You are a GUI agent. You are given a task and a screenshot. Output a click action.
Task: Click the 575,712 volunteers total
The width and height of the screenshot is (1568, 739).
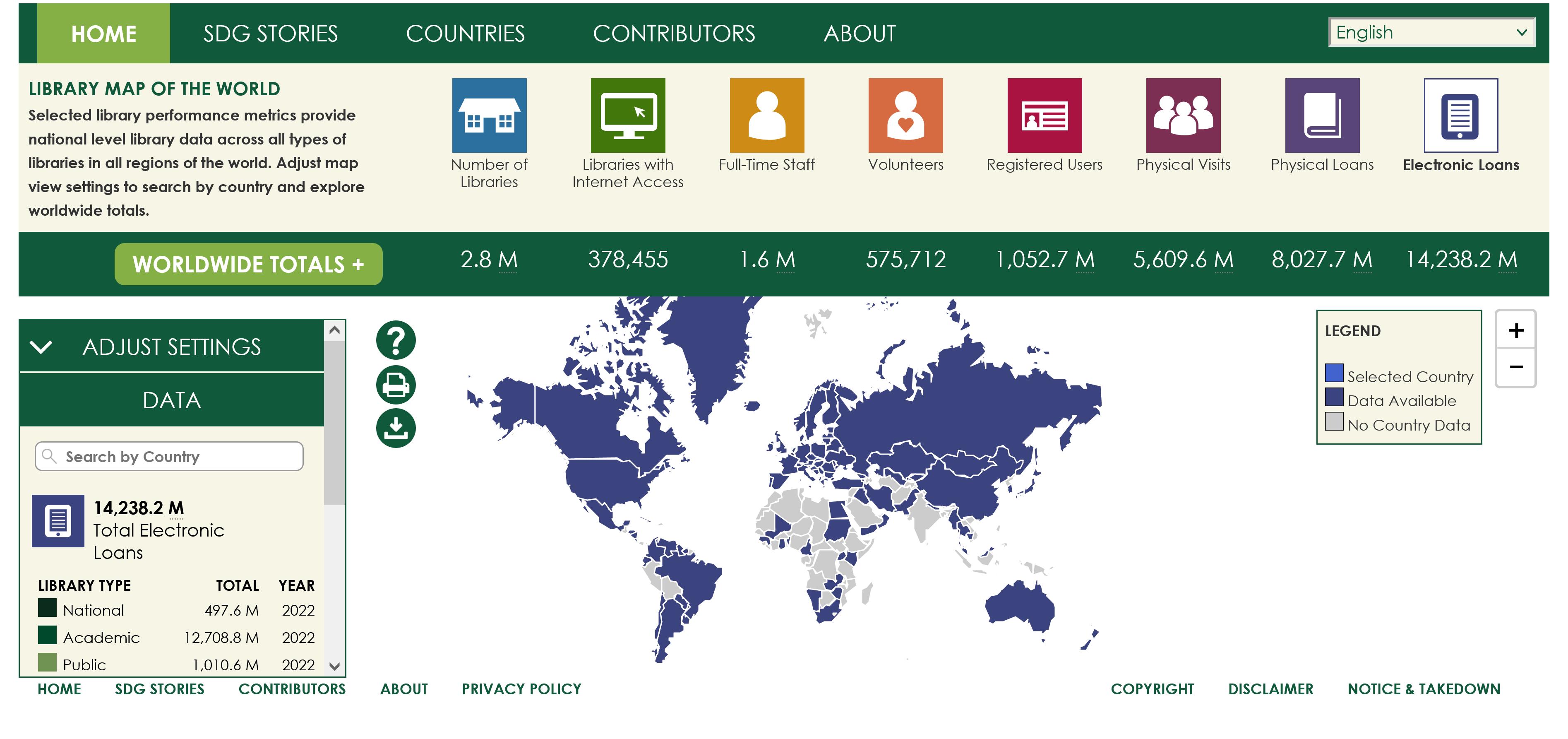906,260
